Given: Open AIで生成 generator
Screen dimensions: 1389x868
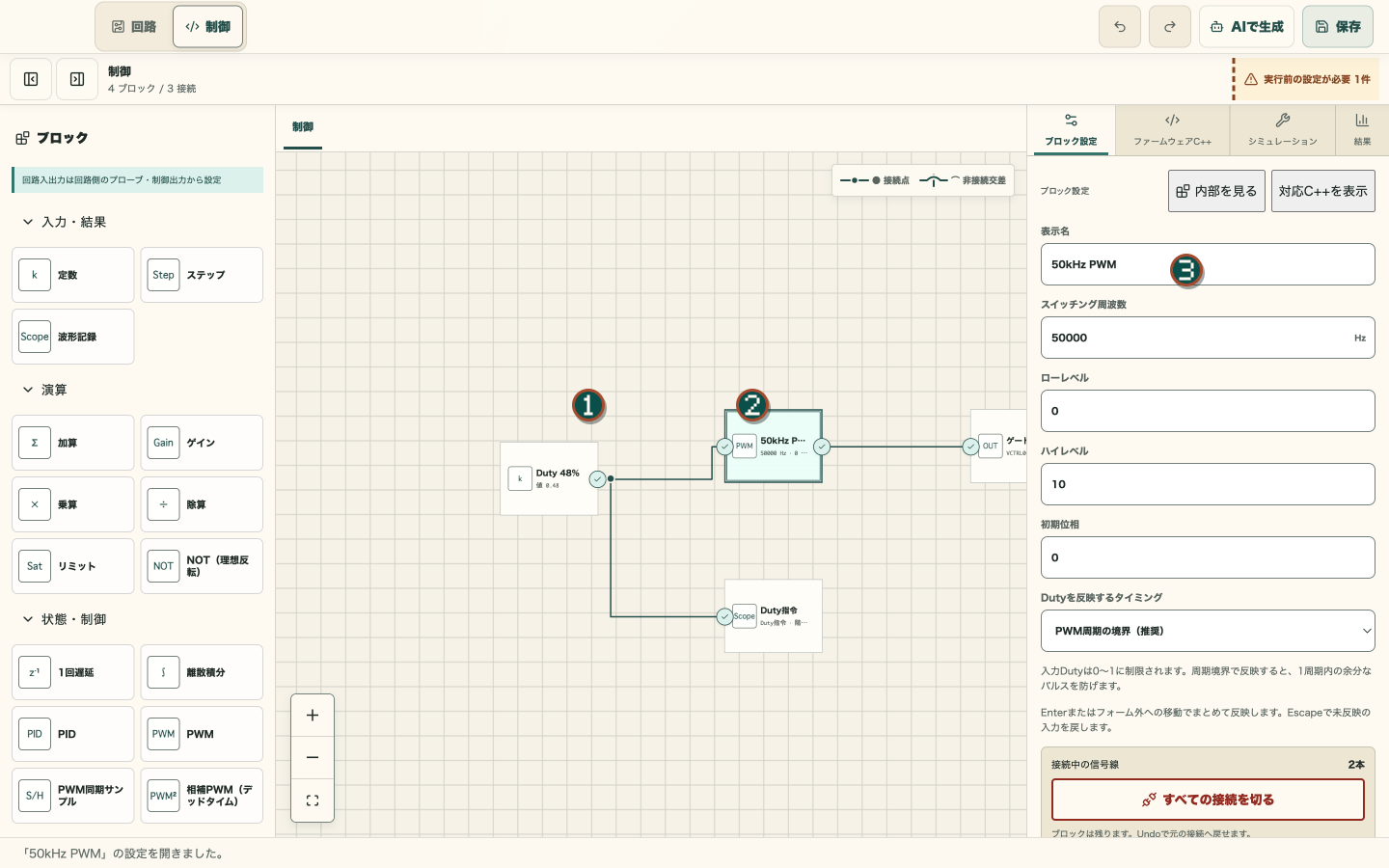Looking at the screenshot, I should 1246,27.
